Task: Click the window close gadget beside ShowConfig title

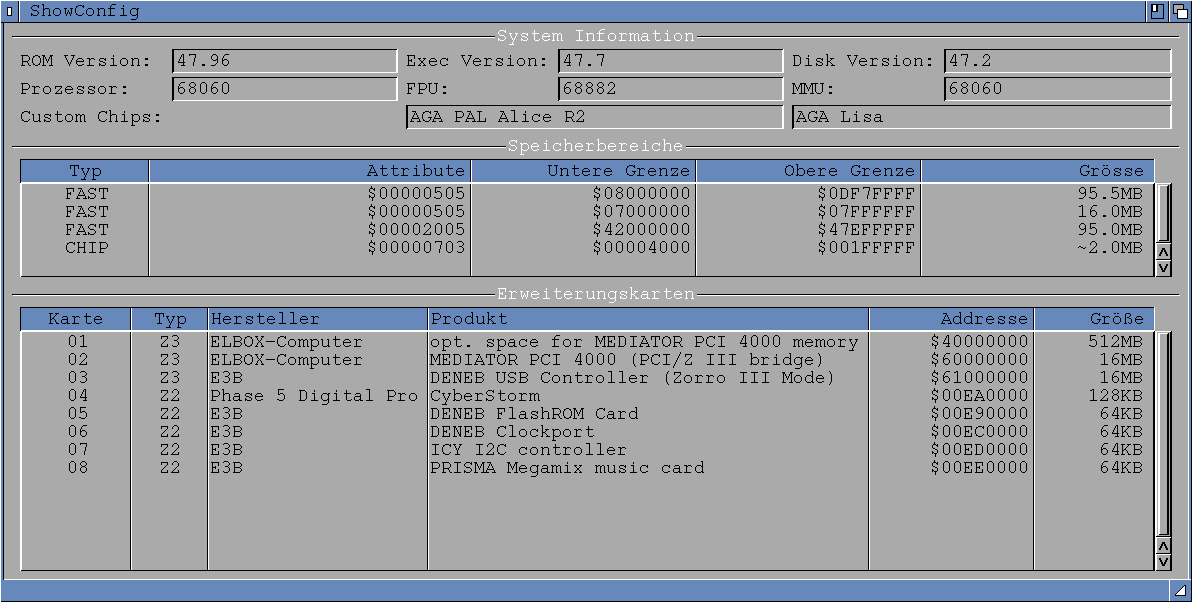Action: 10,11
